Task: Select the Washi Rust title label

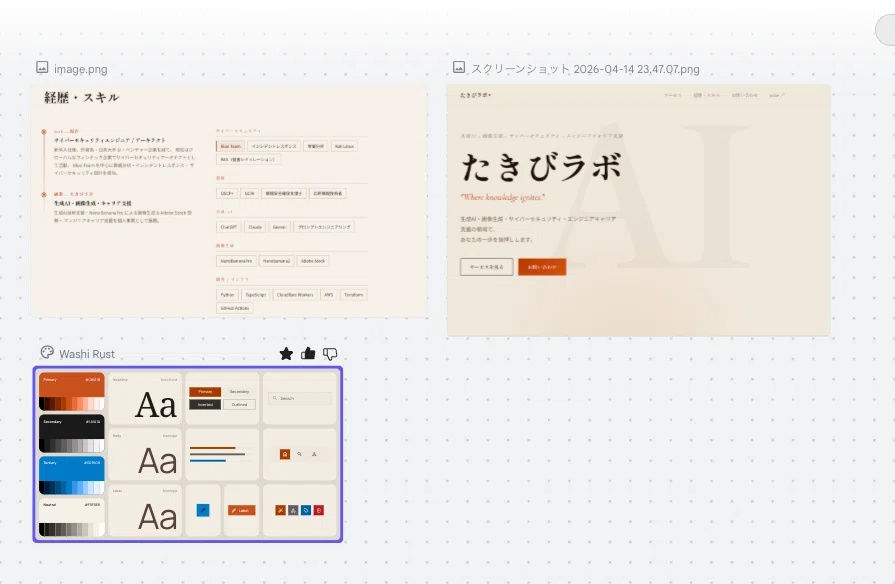Action: (x=87, y=354)
